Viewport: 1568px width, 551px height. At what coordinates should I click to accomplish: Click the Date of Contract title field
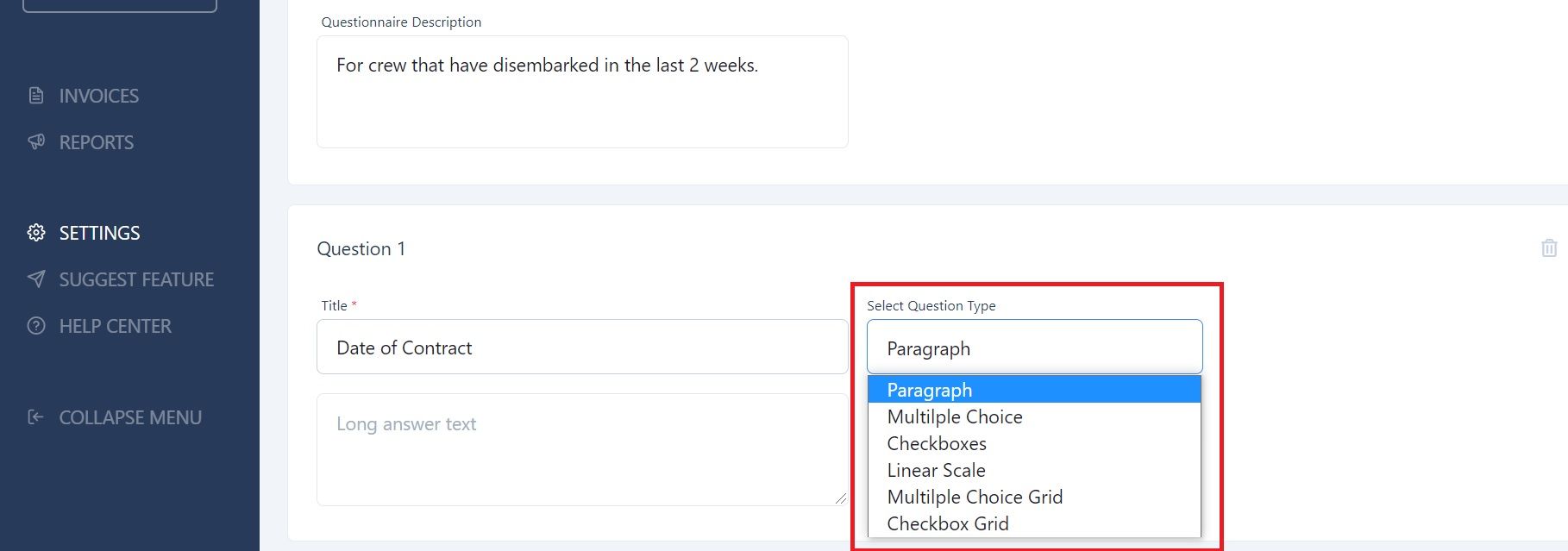pyautogui.click(x=582, y=347)
